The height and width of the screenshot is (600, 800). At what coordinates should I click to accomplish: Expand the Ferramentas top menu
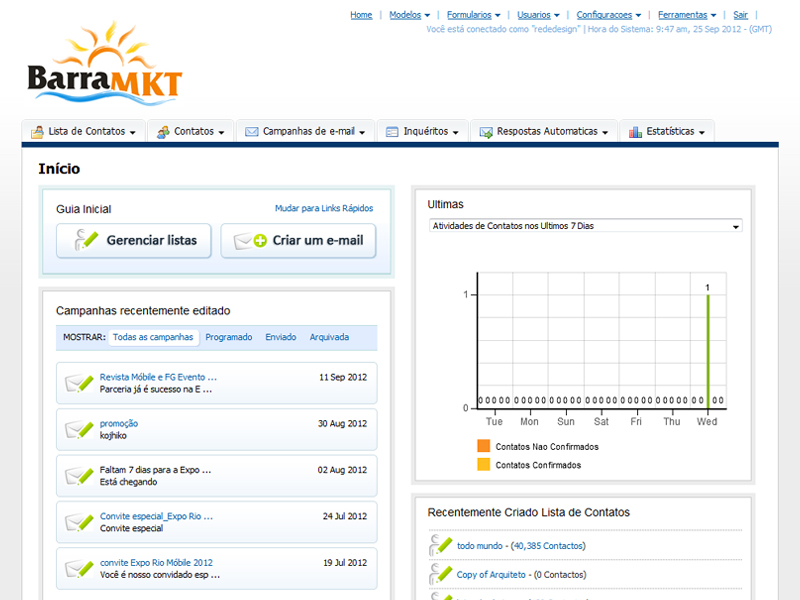(x=687, y=15)
